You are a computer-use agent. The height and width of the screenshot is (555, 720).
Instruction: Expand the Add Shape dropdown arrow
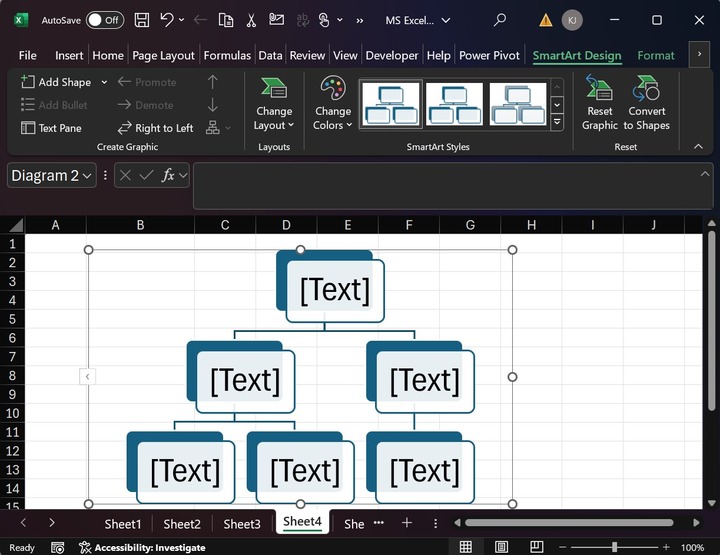click(x=104, y=82)
